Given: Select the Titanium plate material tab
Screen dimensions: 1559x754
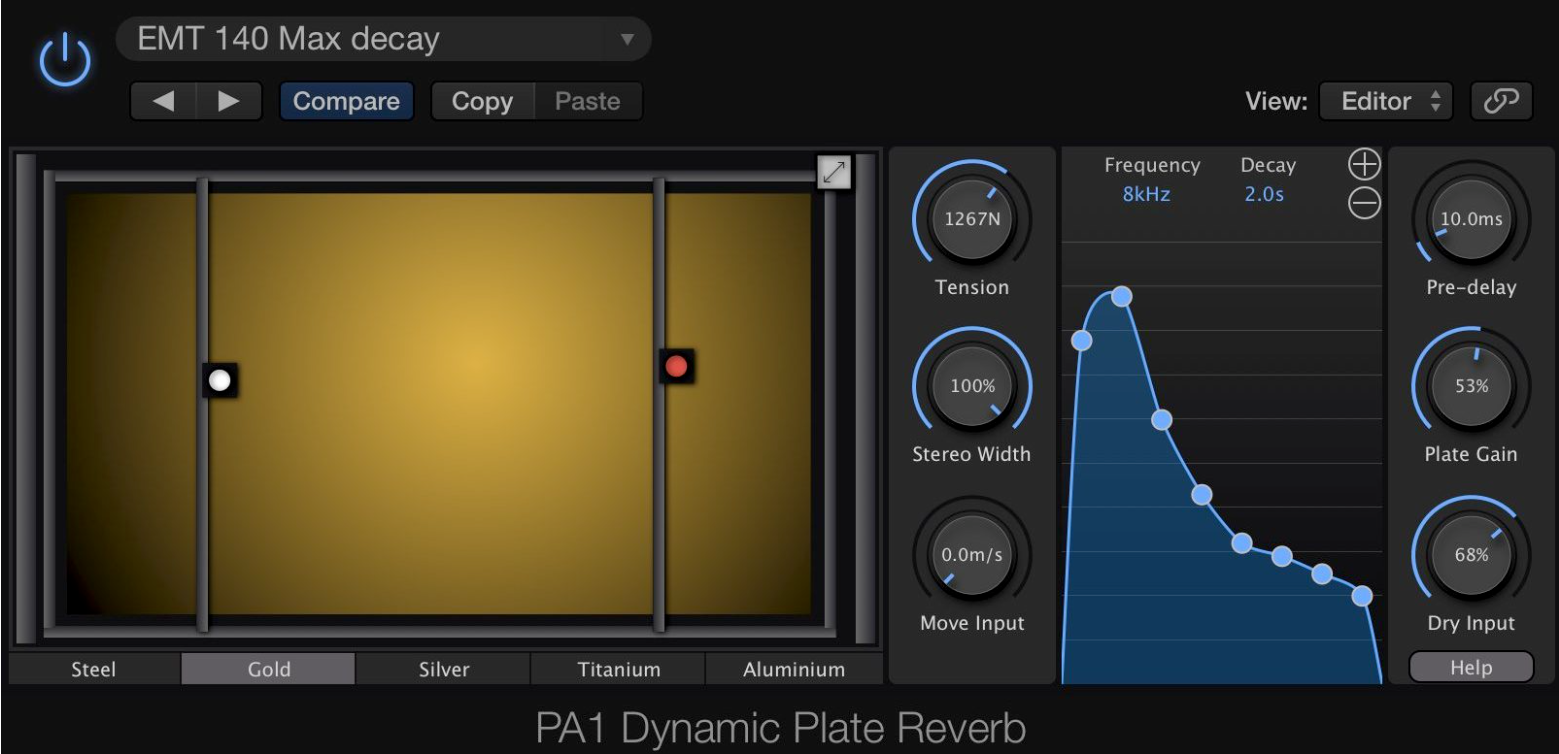Looking at the screenshot, I should pos(618,669).
